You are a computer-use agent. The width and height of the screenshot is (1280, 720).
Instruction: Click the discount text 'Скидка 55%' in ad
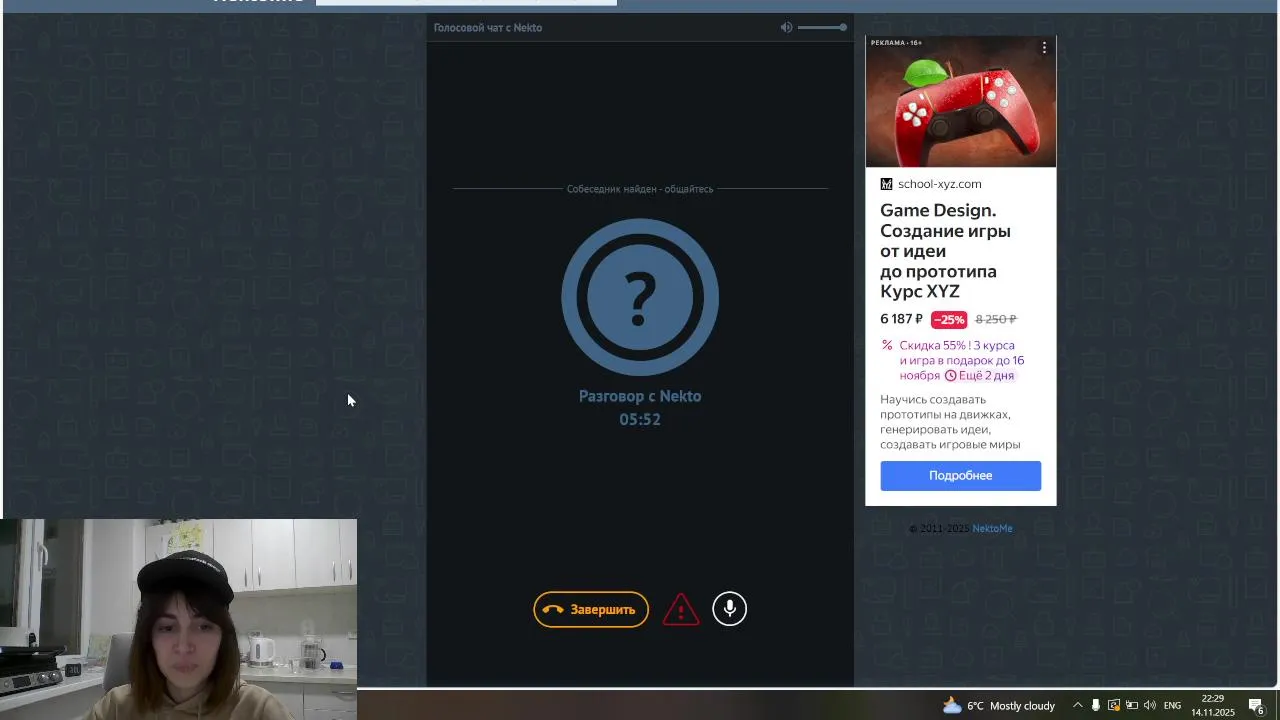[x=934, y=345]
